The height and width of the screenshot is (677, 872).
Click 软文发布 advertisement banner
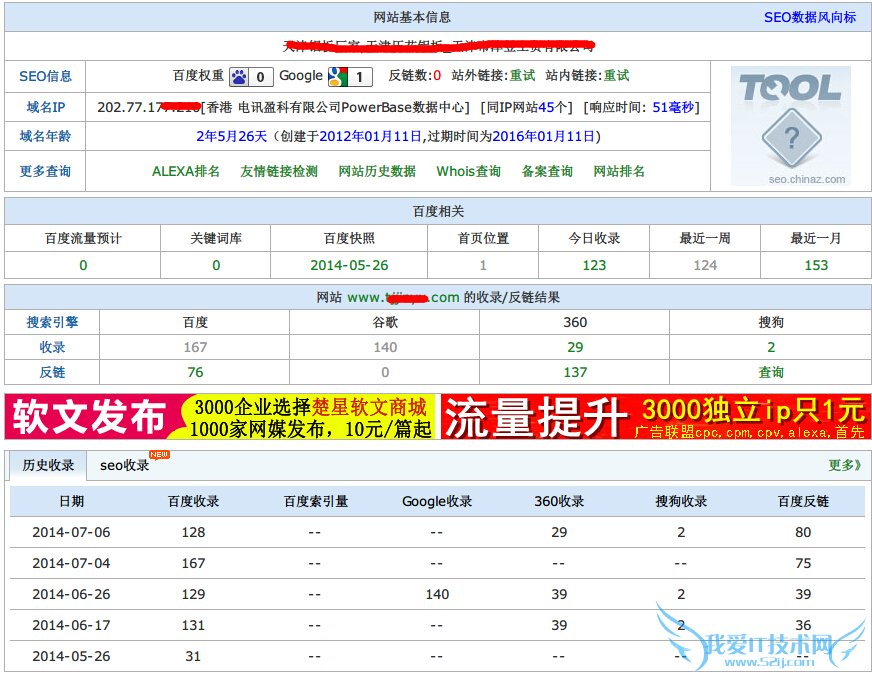(222, 417)
